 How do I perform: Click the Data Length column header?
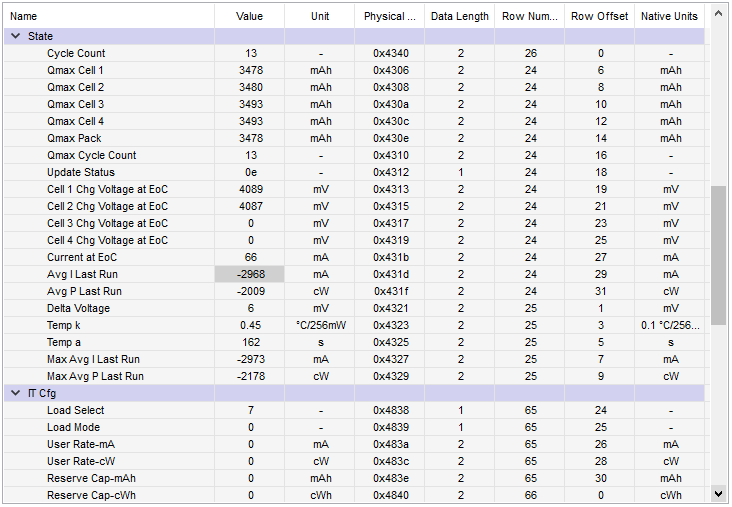click(x=459, y=16)
